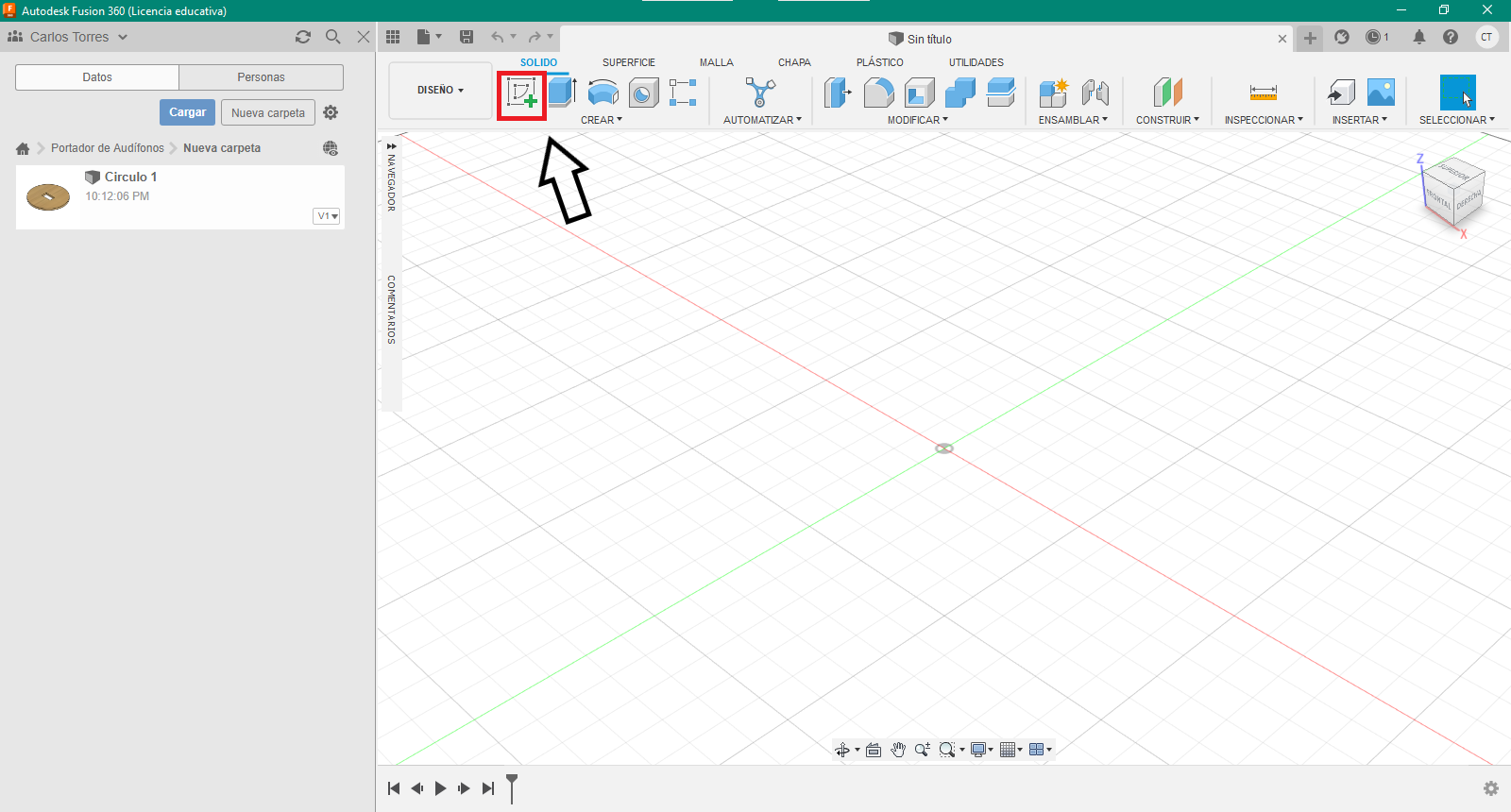Pick the Rectangular Pattern tool

(683, 93)
